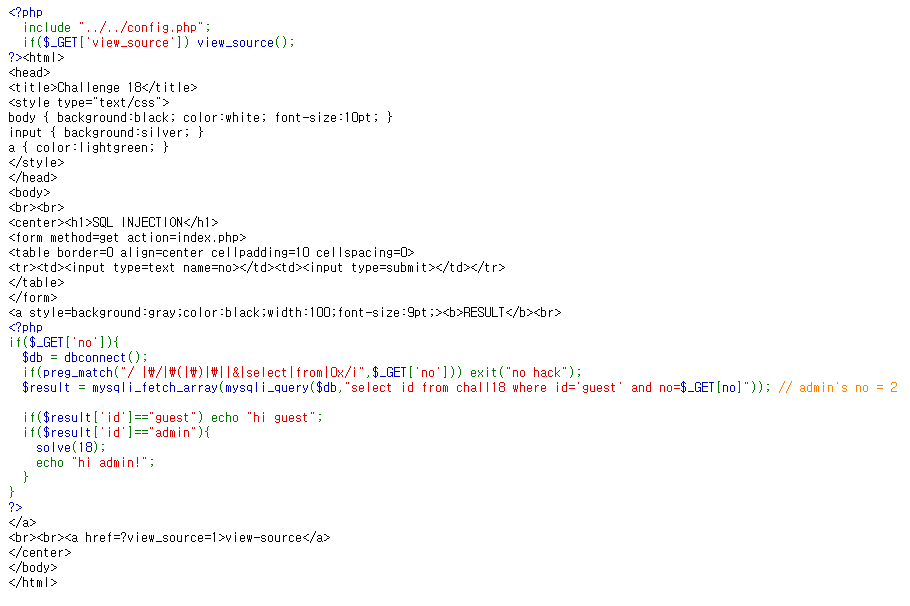
Task: Click the orange admin's no = 2 comment
Action: (x=838, y=388)
